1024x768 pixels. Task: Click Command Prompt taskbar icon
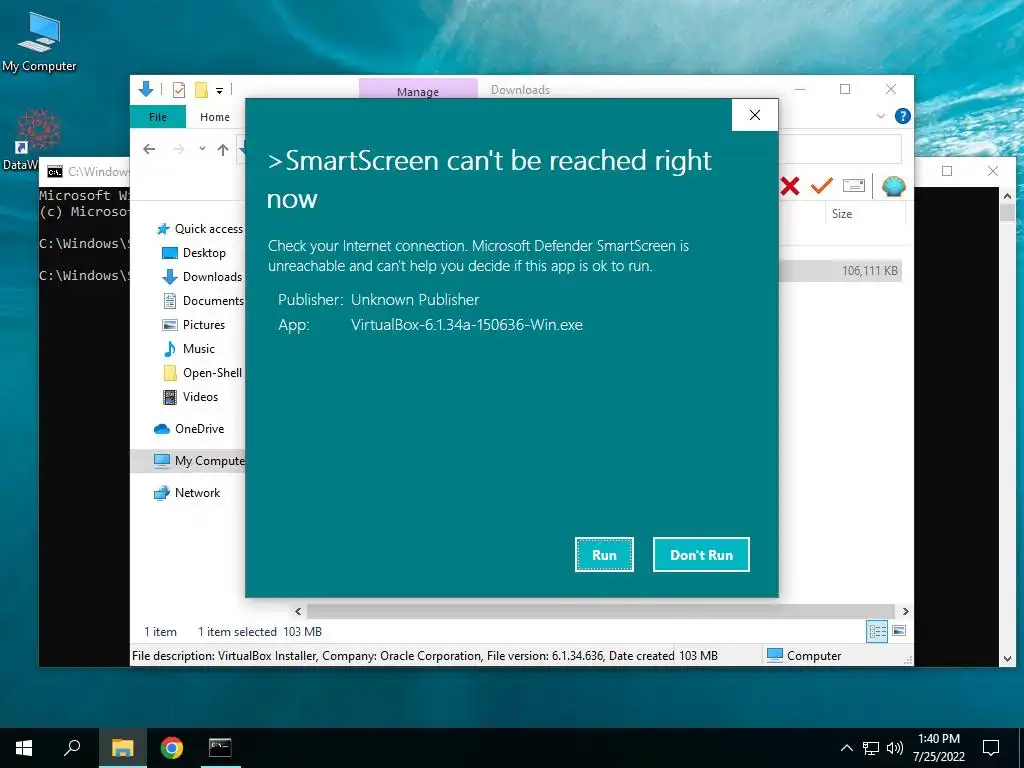(220, 748)
